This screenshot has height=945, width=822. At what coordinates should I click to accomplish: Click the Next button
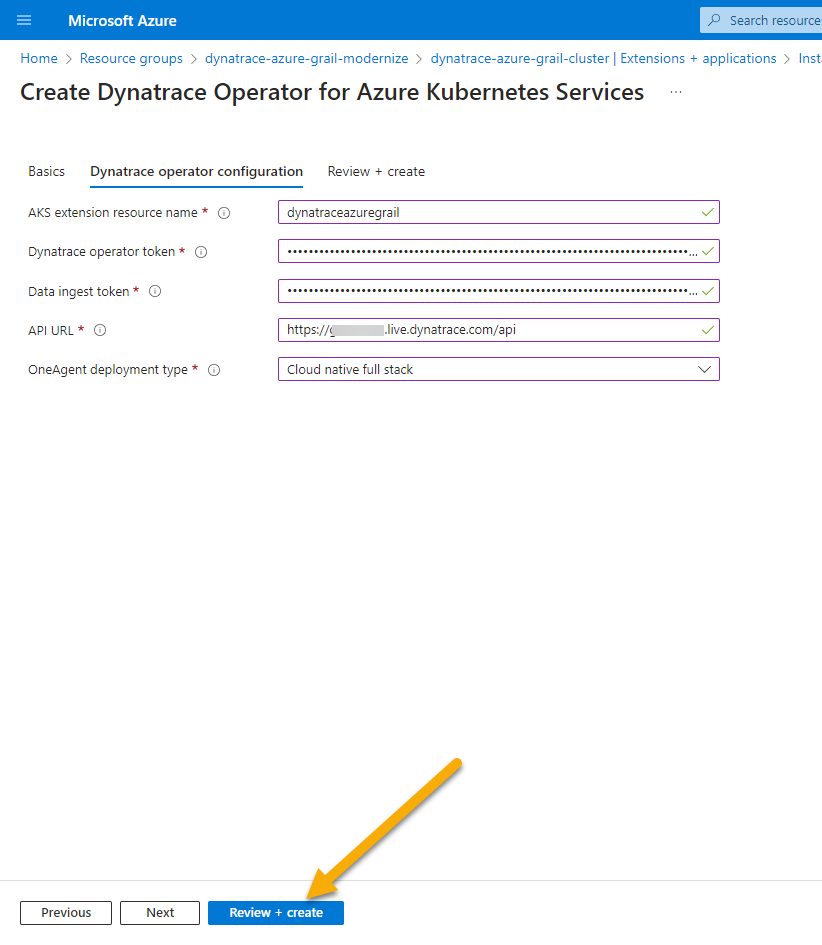click(x=160, y=913)
